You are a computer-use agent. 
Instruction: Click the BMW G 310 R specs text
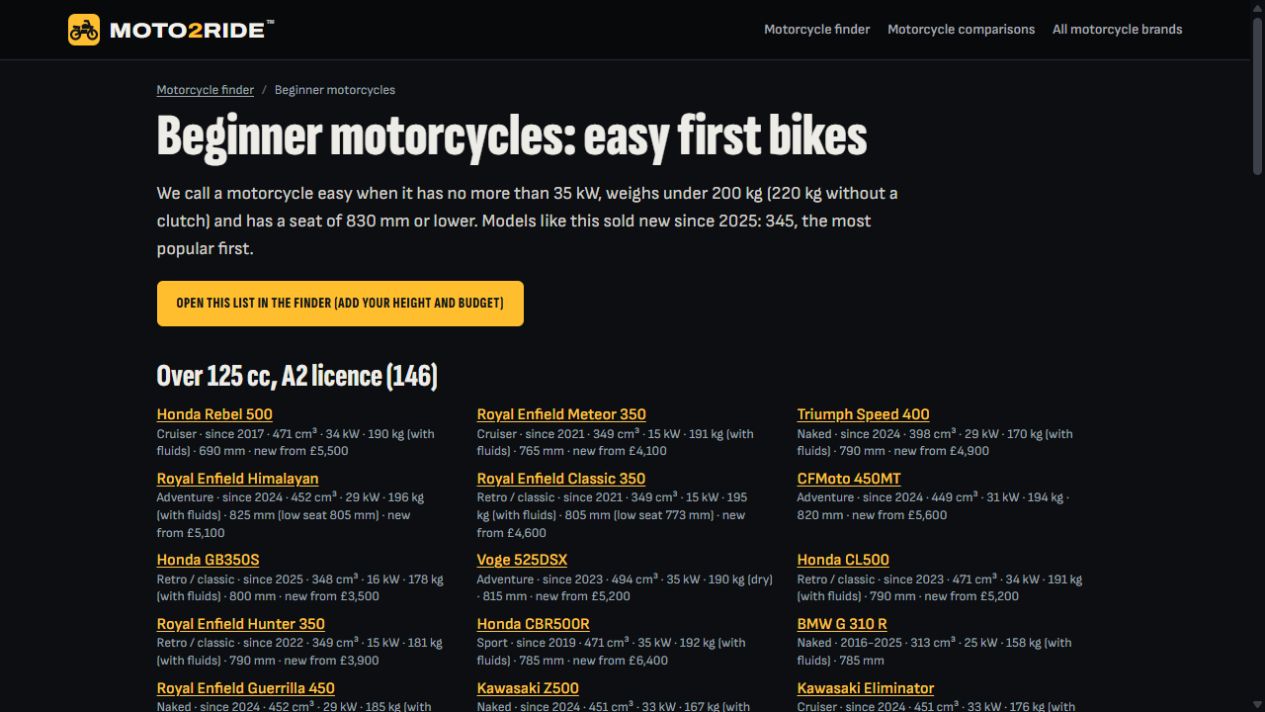coord(934,651)
